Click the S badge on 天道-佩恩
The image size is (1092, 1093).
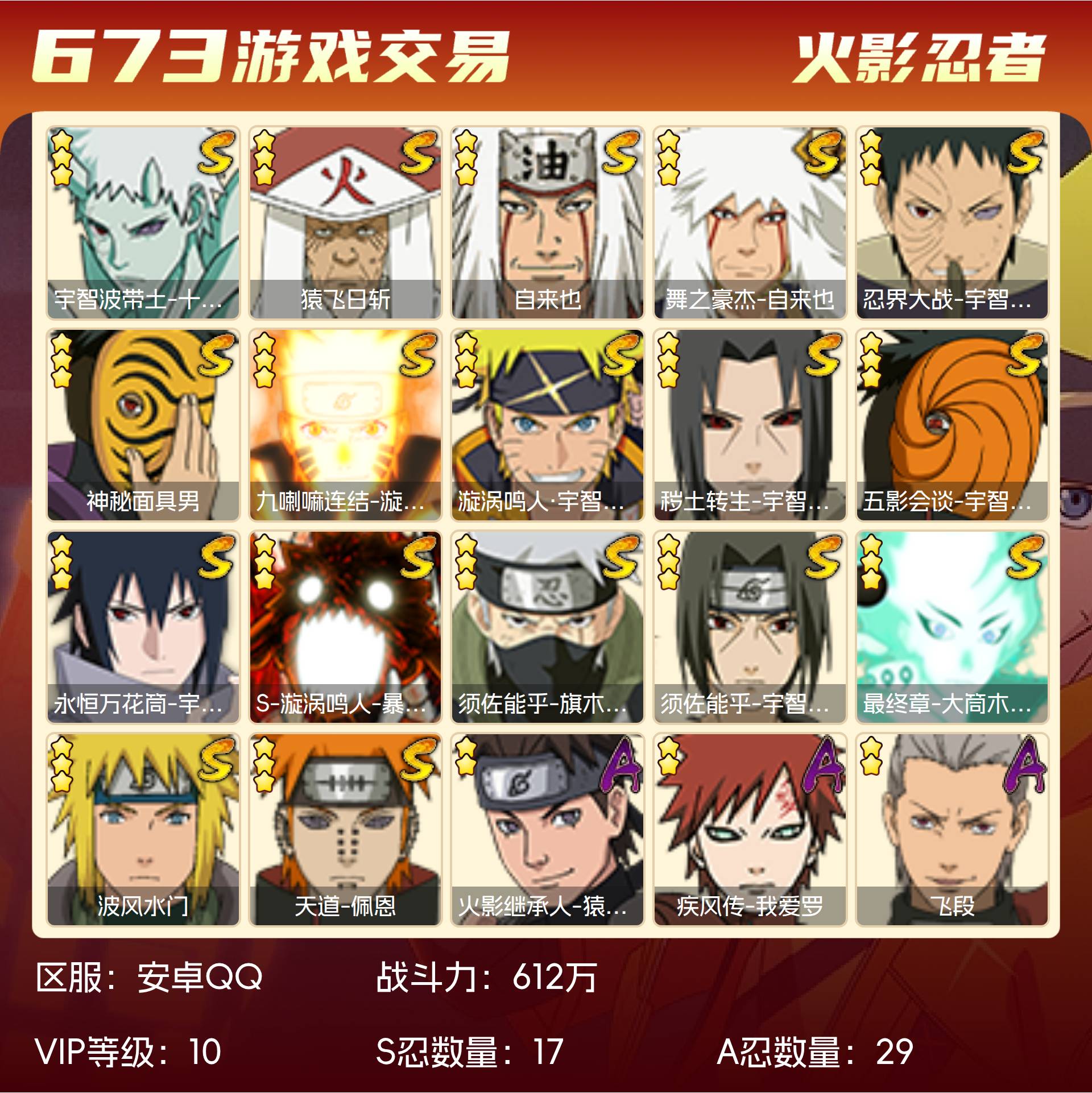pos(419,760)
